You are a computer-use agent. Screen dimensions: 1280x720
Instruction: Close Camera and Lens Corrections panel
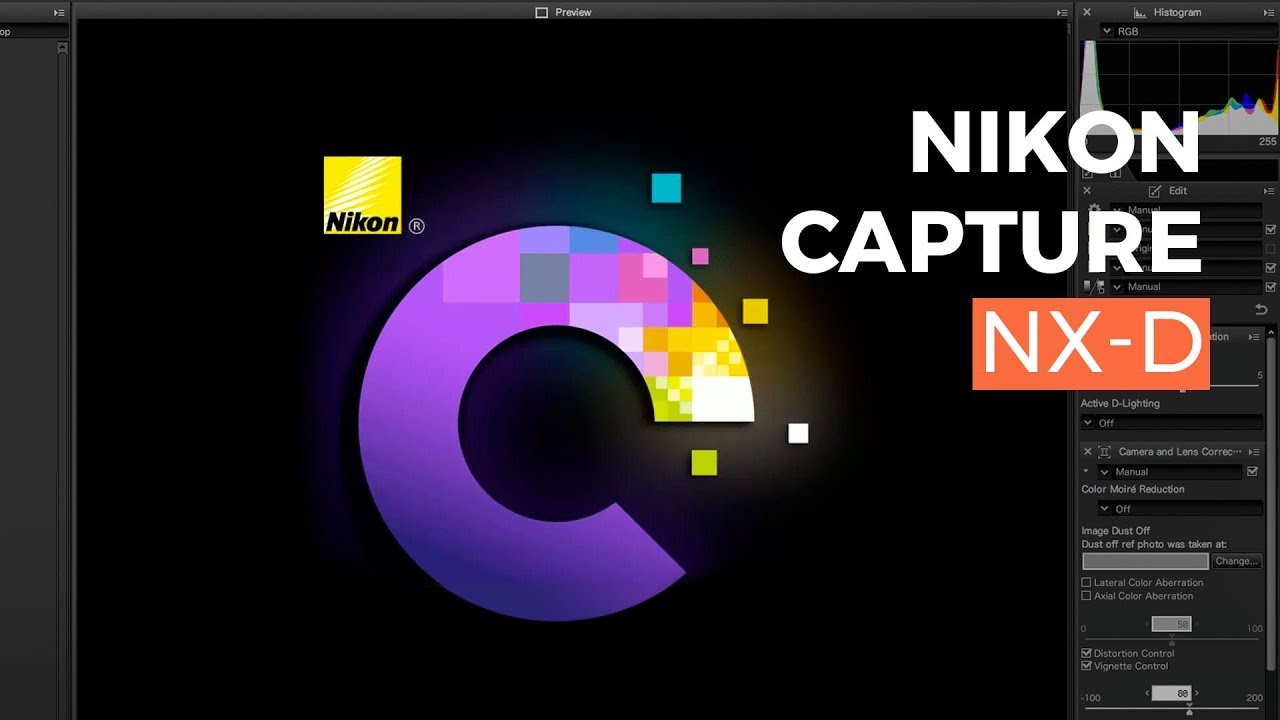1087,452
